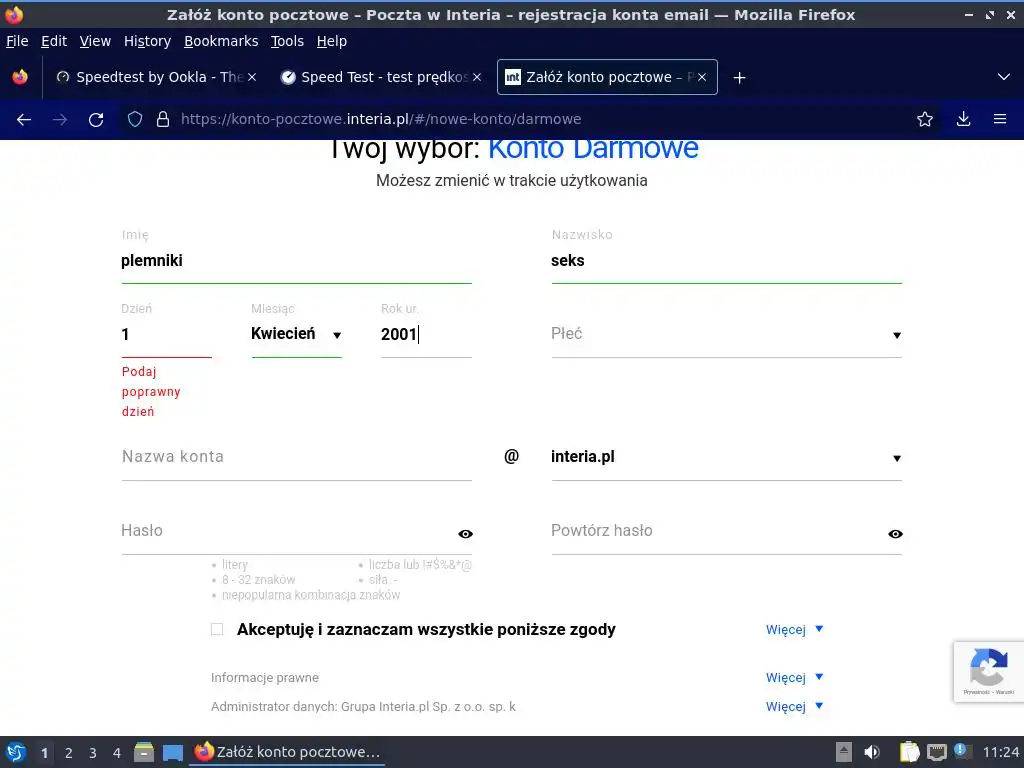The height and width of the screenshot is (768, 1024).
Task: Open the Help menu
Action: (332, 41)
